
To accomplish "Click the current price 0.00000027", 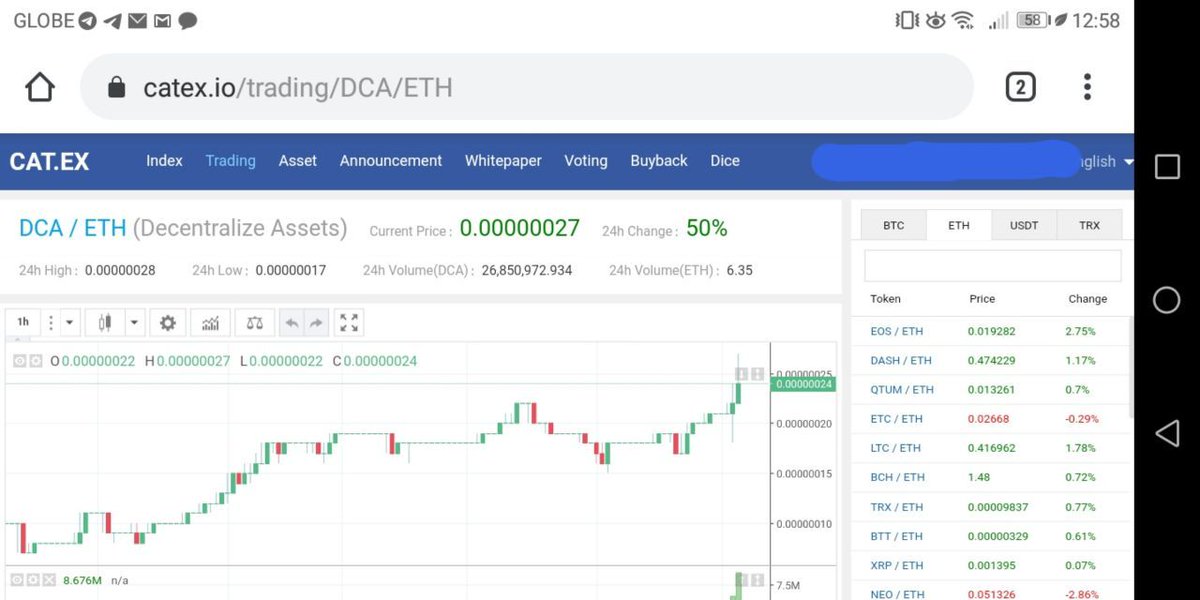I will click(520, 228).
